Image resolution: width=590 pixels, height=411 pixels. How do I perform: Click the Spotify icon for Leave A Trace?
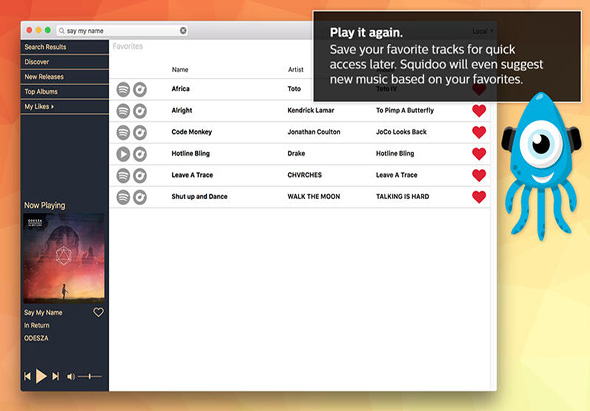[x=123, y=176]
